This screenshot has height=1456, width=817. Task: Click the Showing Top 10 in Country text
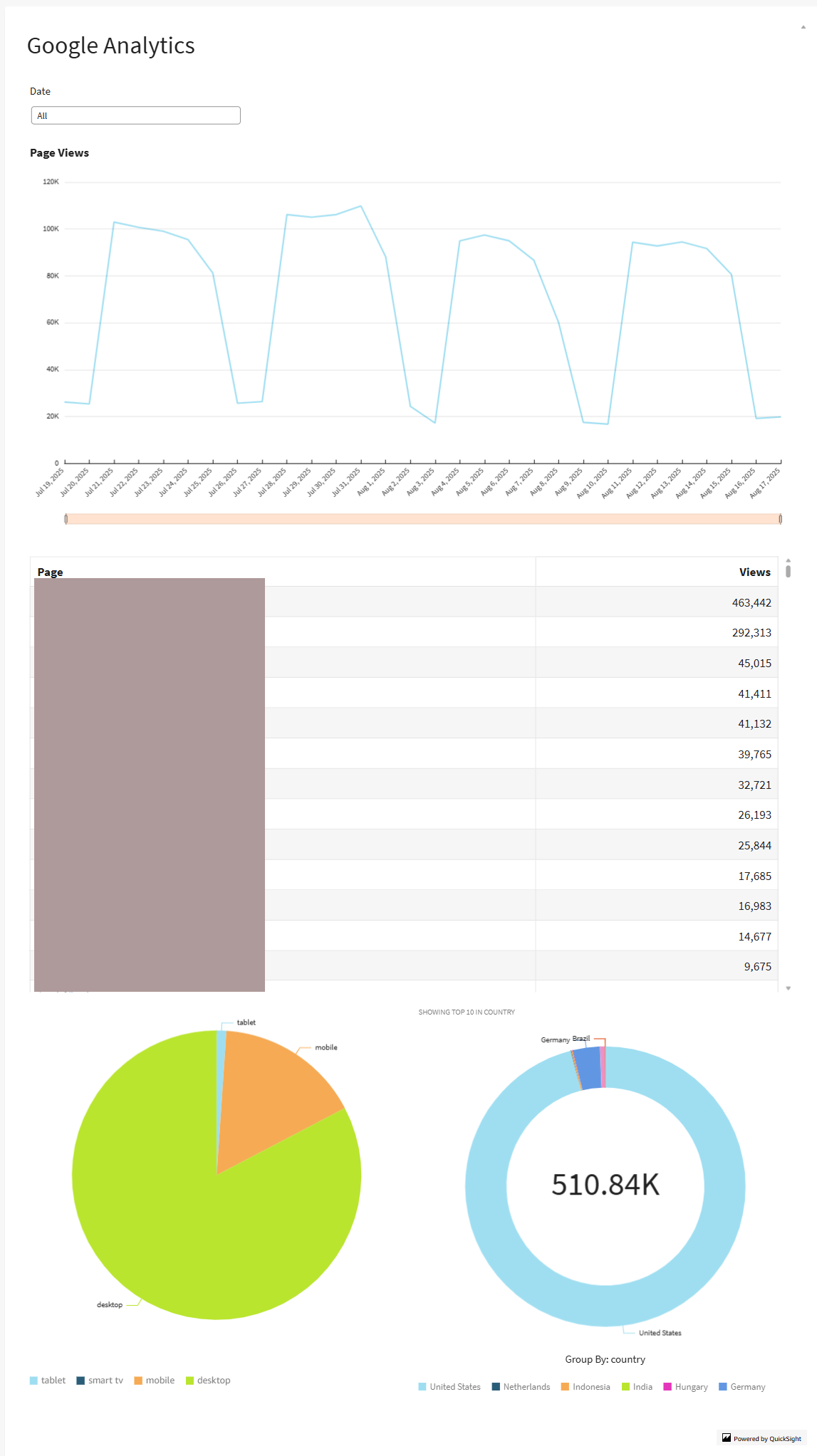(x=467, y=1012)
